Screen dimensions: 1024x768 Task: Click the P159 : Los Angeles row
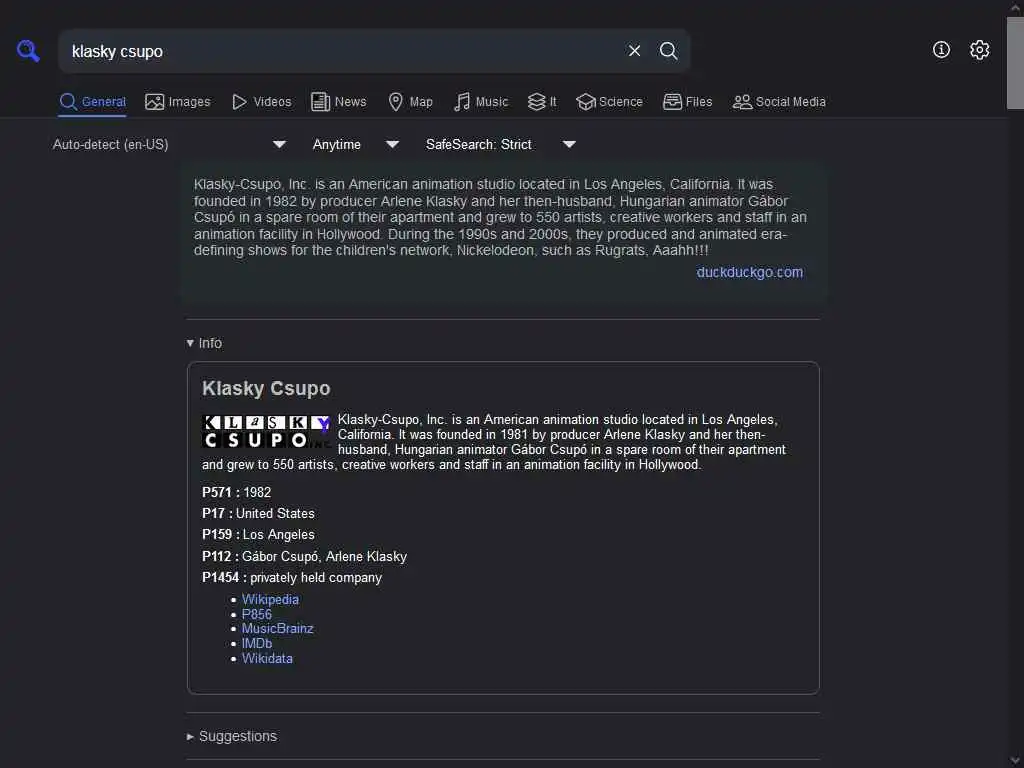tap(259, 534)
